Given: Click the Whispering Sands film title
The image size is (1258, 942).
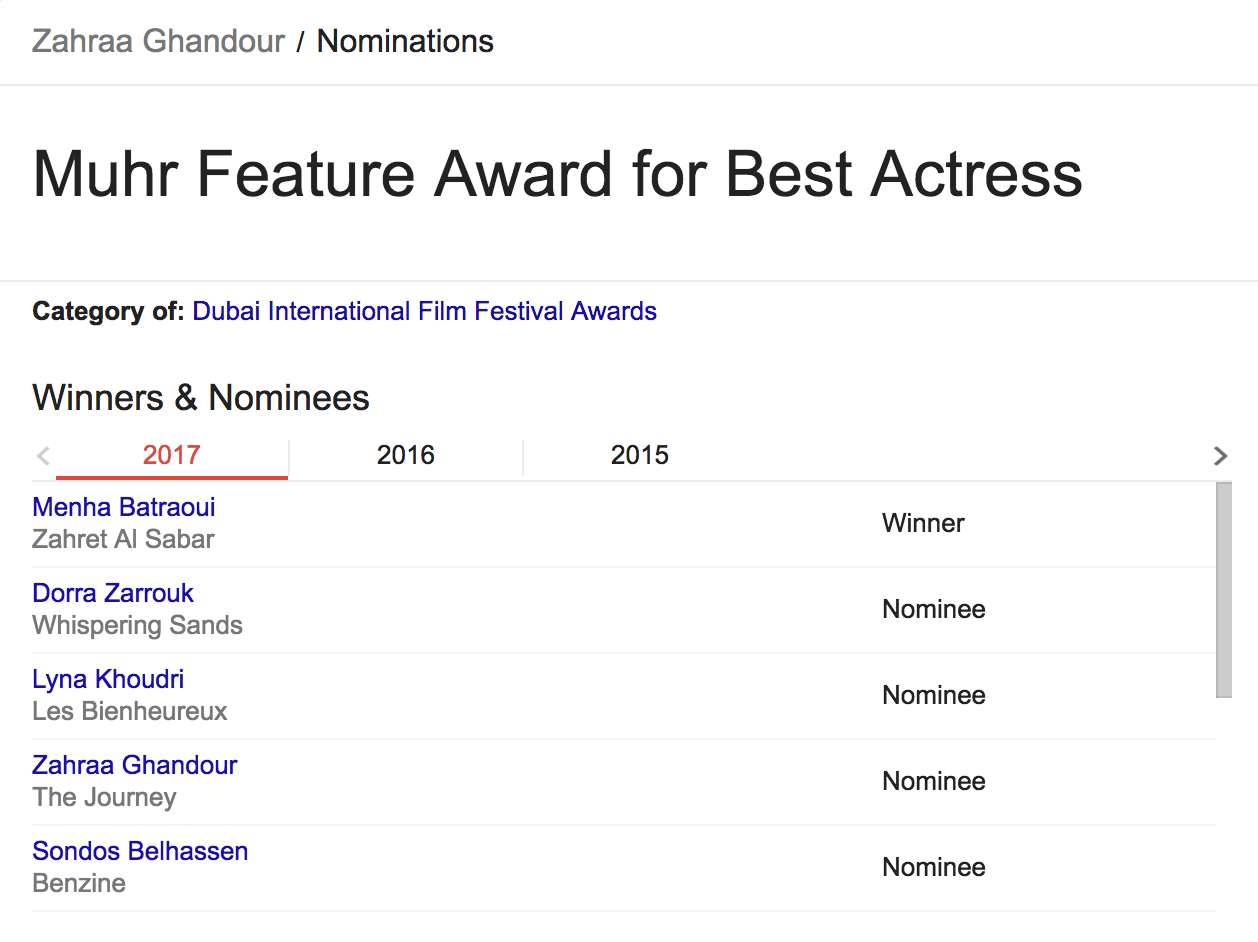Looking at the screenshot, I should pyautogui.click(x=138, y=625).
